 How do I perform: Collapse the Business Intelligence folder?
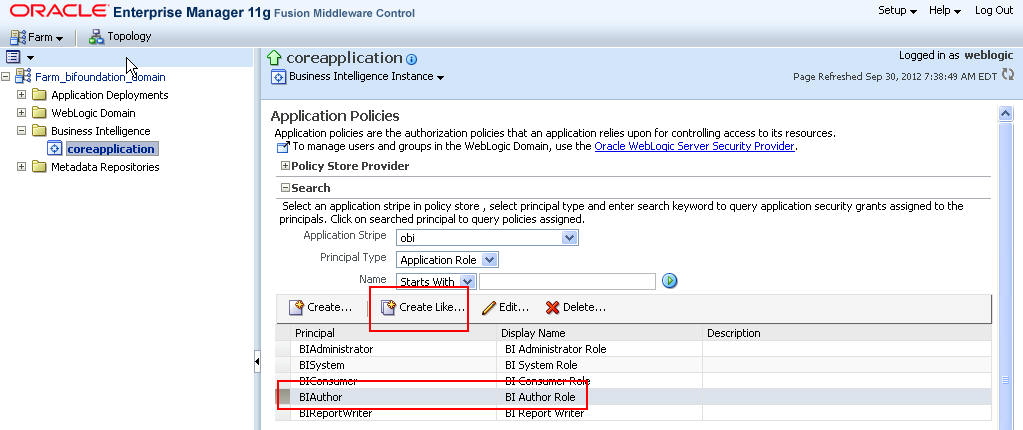coord(22,131)
